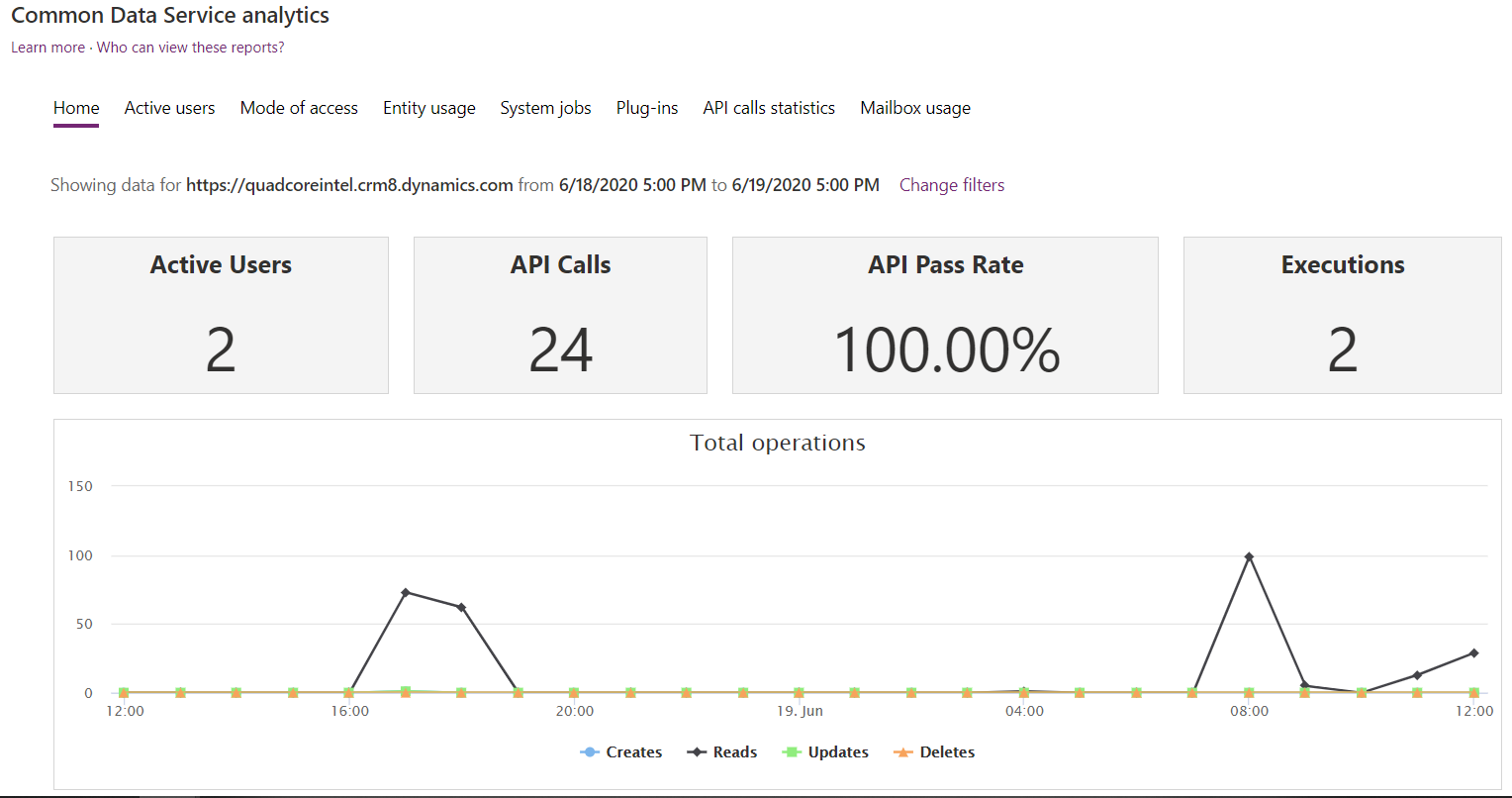Switch to the Plug-ins tab
The image size is (1512, 798).
(x=647, y=108)
